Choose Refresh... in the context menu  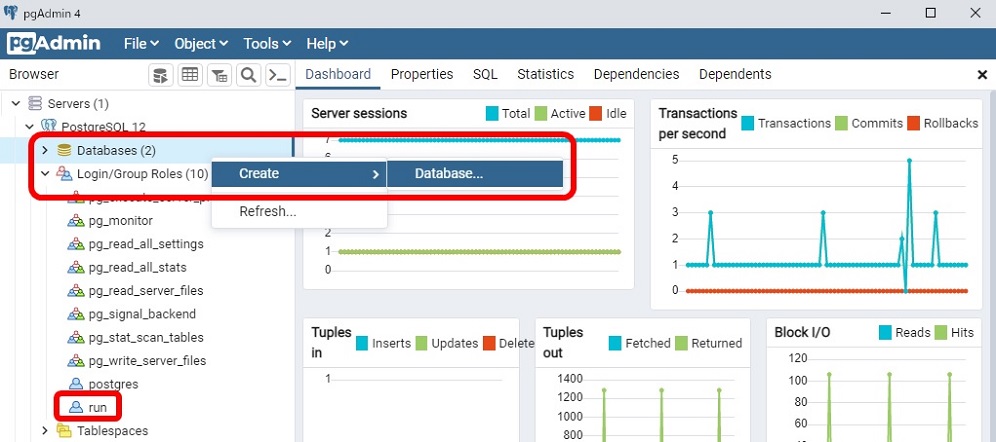299,211
